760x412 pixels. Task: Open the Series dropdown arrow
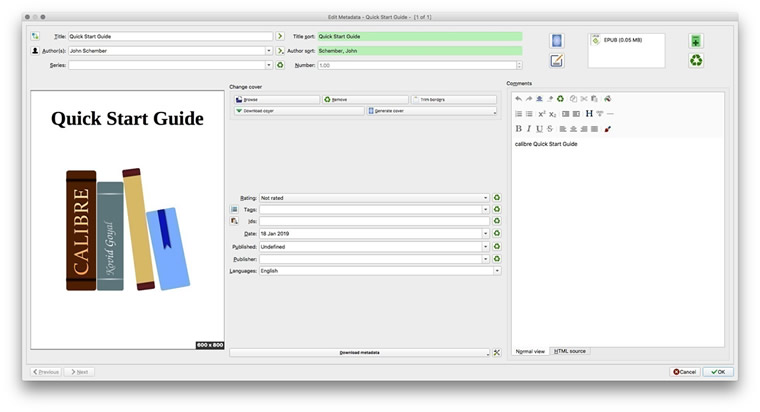click(269, 65)
